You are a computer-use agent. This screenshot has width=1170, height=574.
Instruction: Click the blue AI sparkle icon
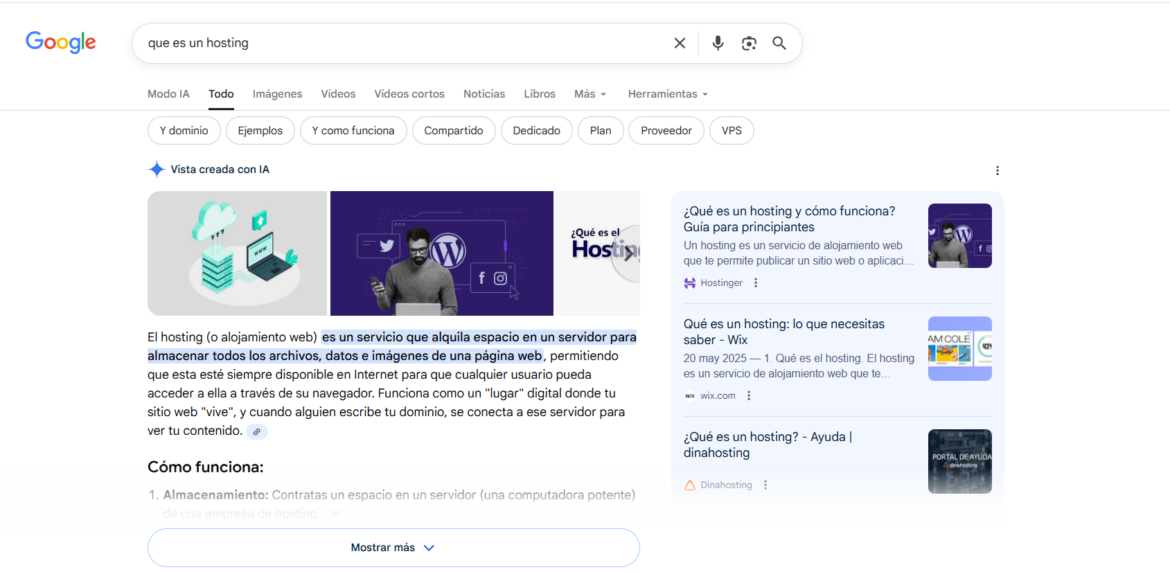(157, 169)
